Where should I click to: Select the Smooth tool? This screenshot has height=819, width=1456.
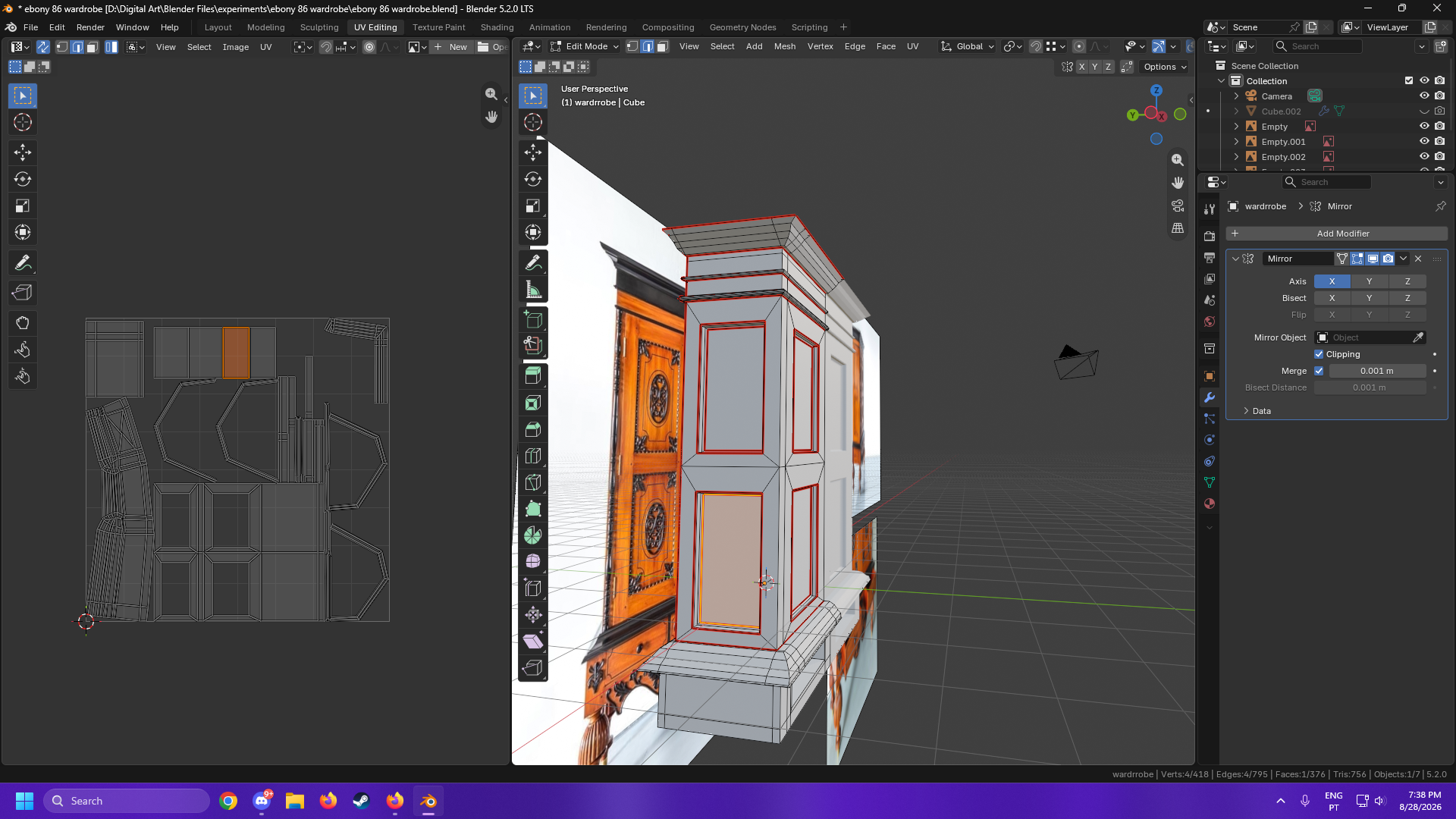tap(533, 561)
